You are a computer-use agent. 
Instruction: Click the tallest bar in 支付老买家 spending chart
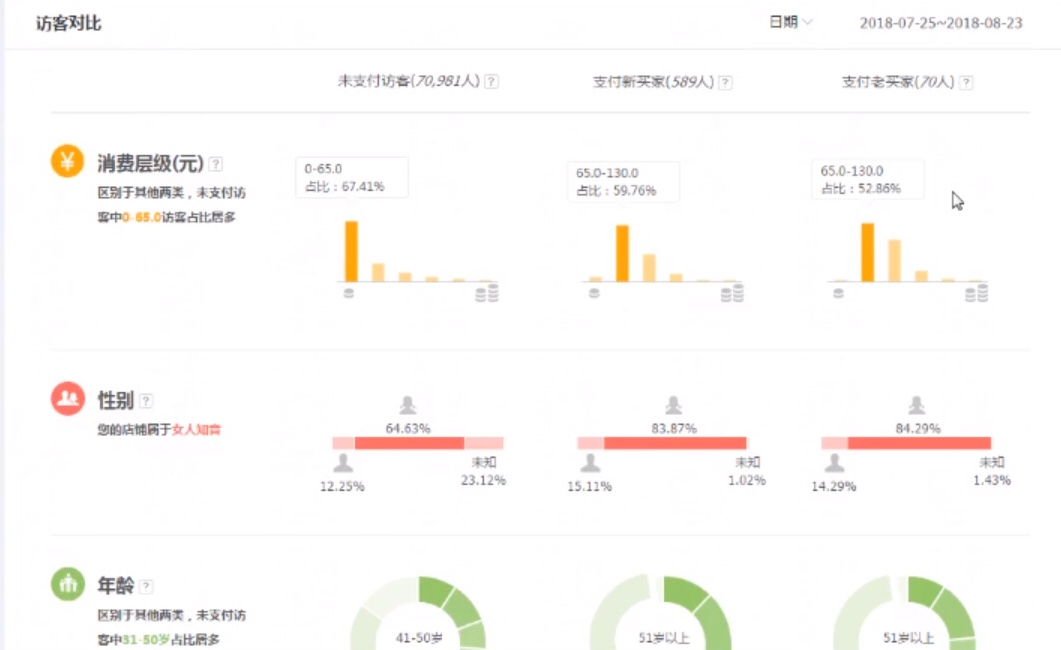tap(867, 252)
